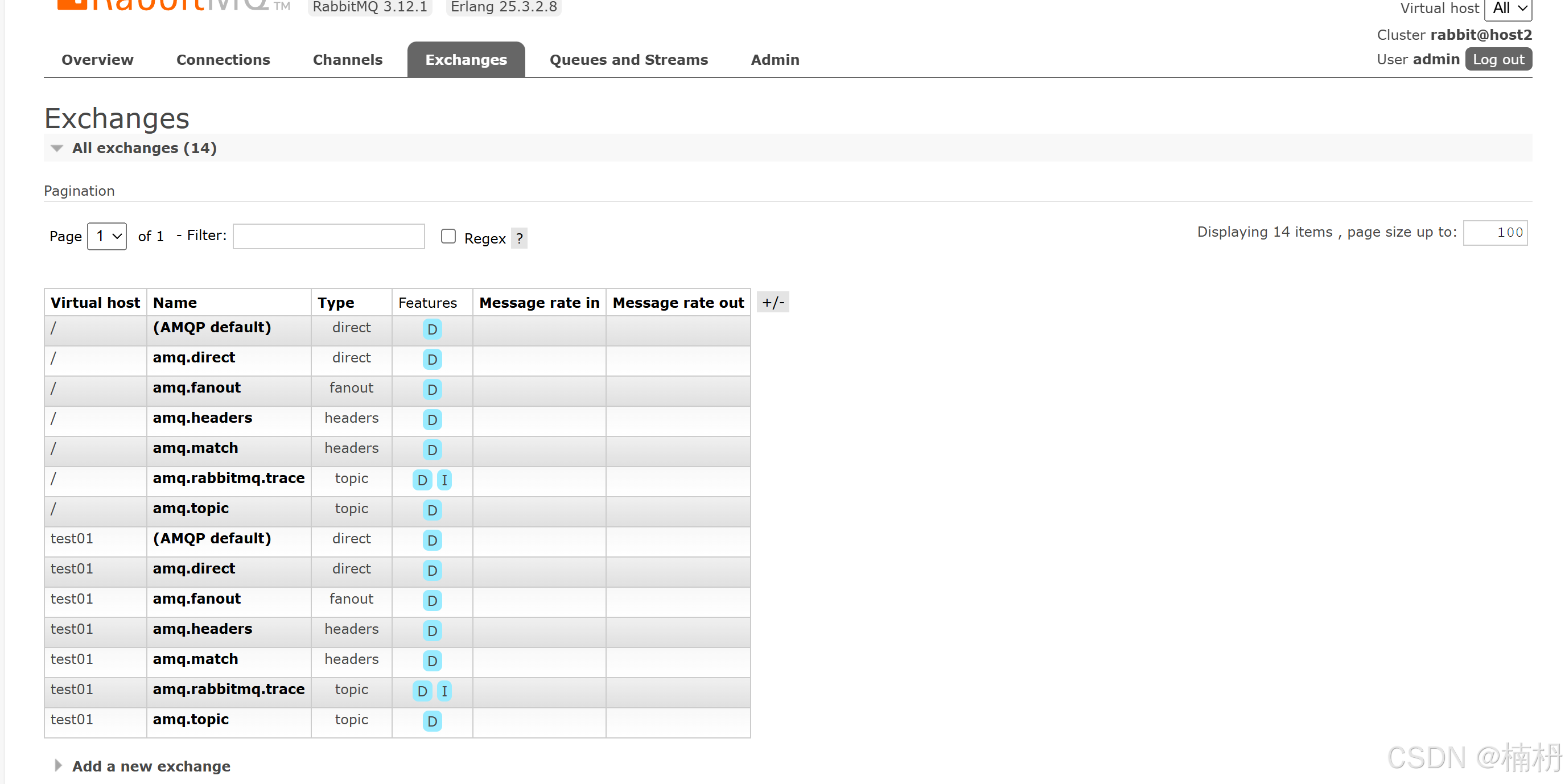Expand Add a new exchange section

(x=151, y=766)
